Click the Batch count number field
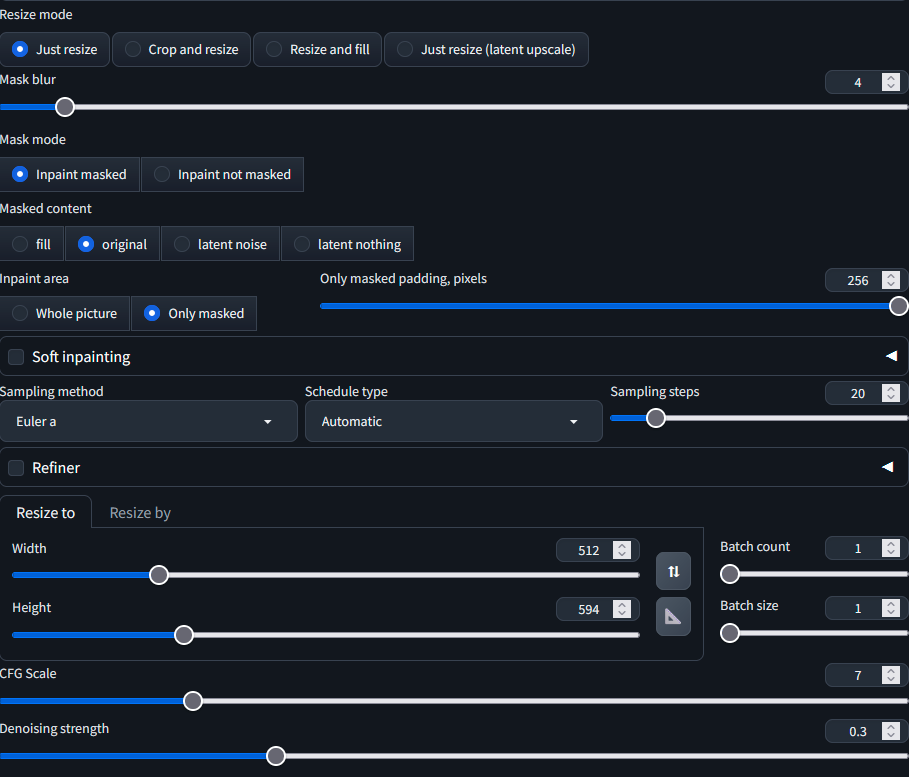The image size is (909, 777). point(867,549)
